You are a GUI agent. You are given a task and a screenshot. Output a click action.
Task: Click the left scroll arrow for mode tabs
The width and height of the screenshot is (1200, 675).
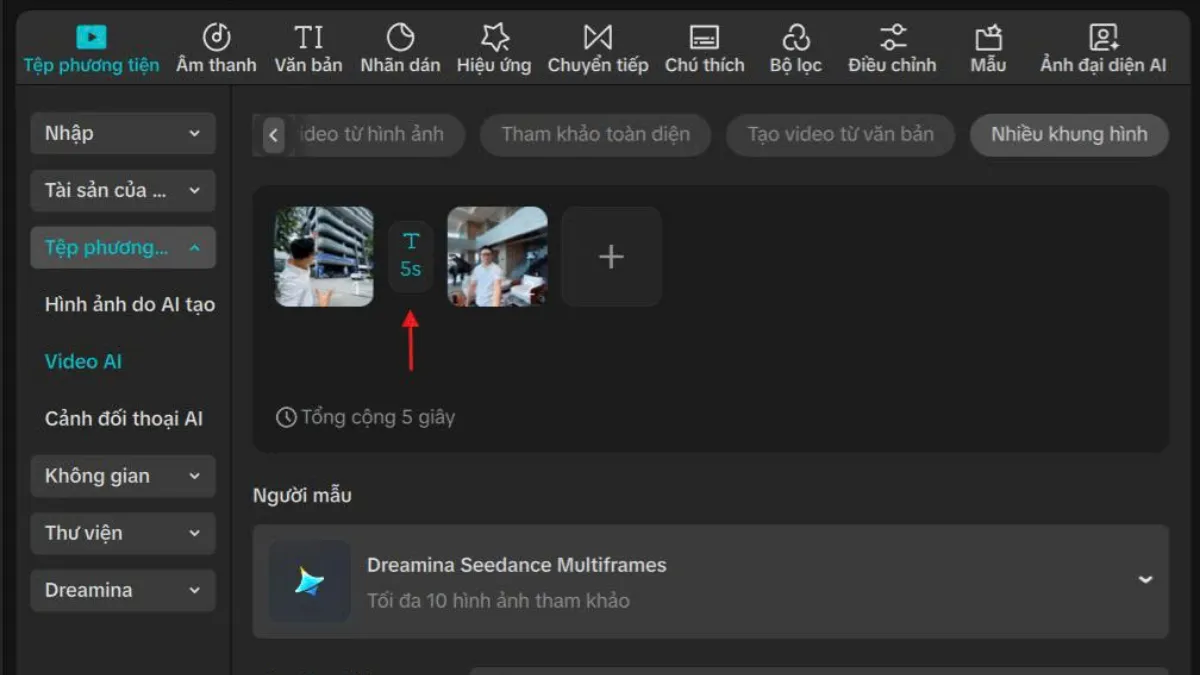coord(274,135)
